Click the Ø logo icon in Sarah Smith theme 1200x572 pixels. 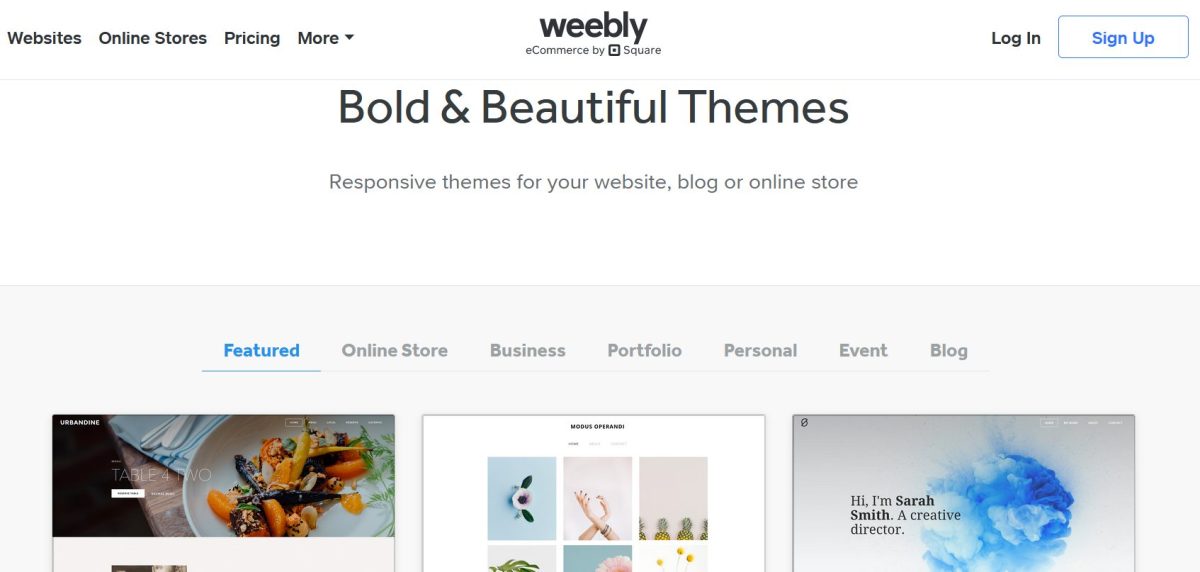coord(804,423)
